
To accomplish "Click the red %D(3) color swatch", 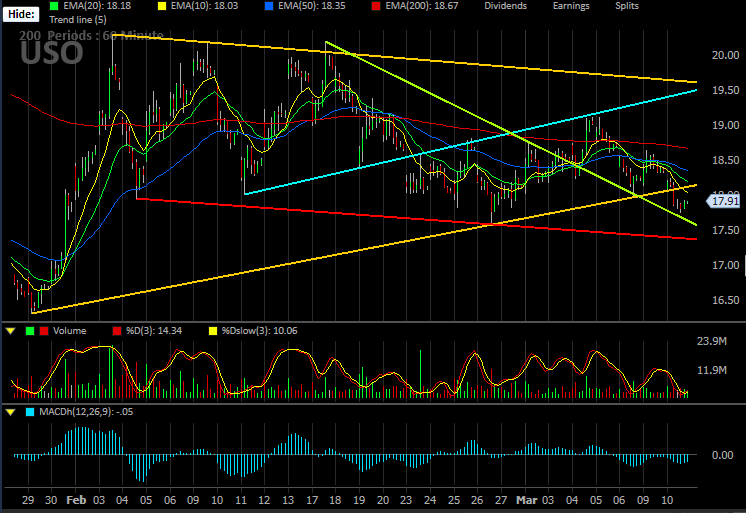I will [x=117, y=331].
